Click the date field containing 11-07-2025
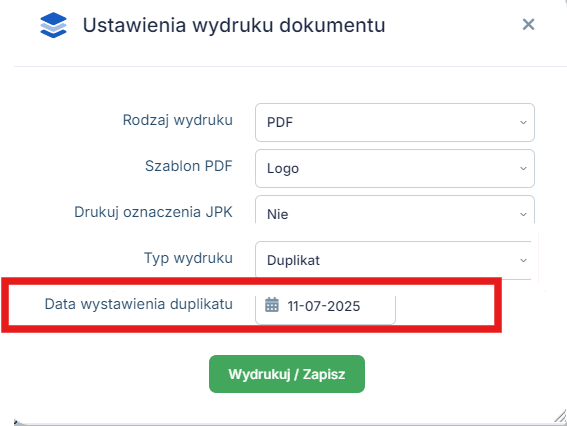567x426 pixels. 325,310
